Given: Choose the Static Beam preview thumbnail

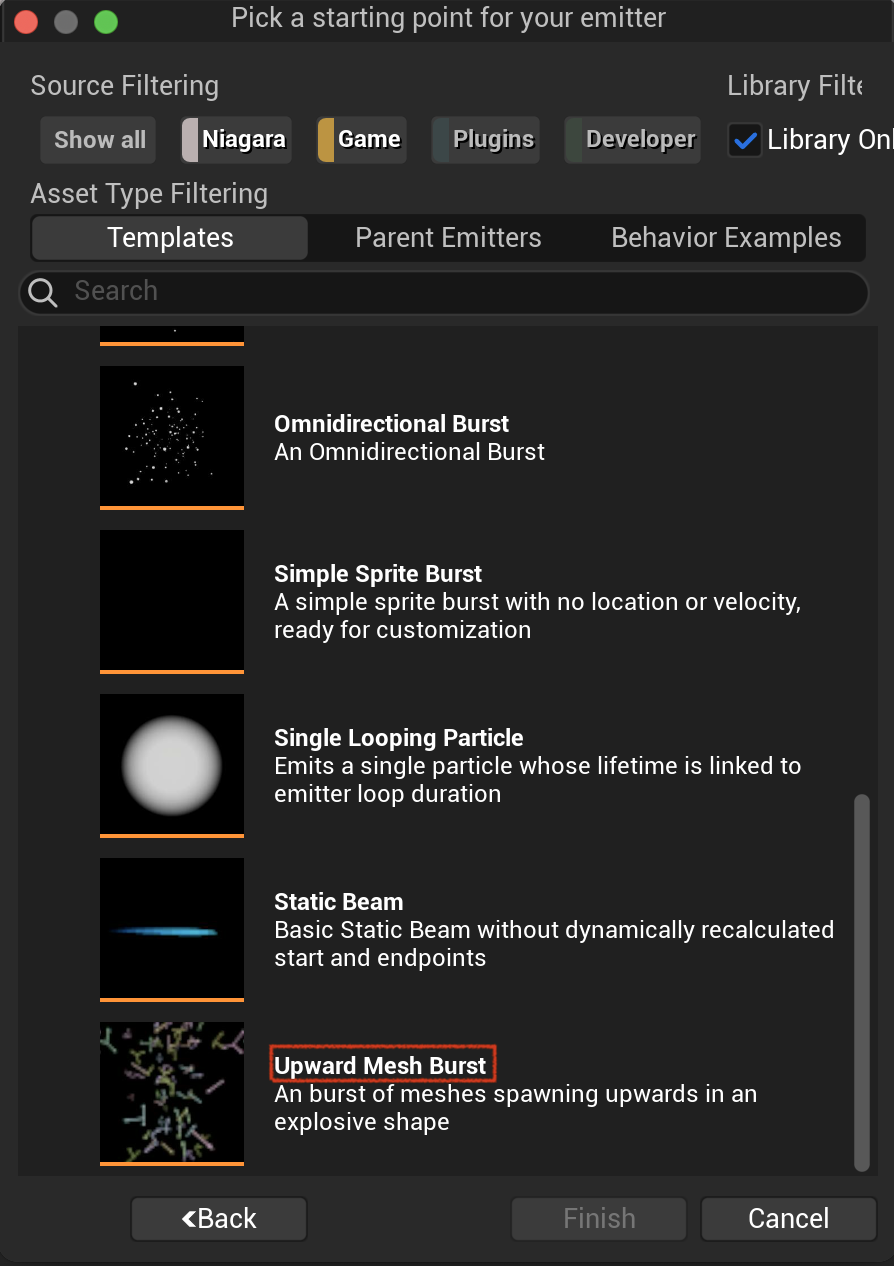Looking at the screenshot, I should click(172, 928).
